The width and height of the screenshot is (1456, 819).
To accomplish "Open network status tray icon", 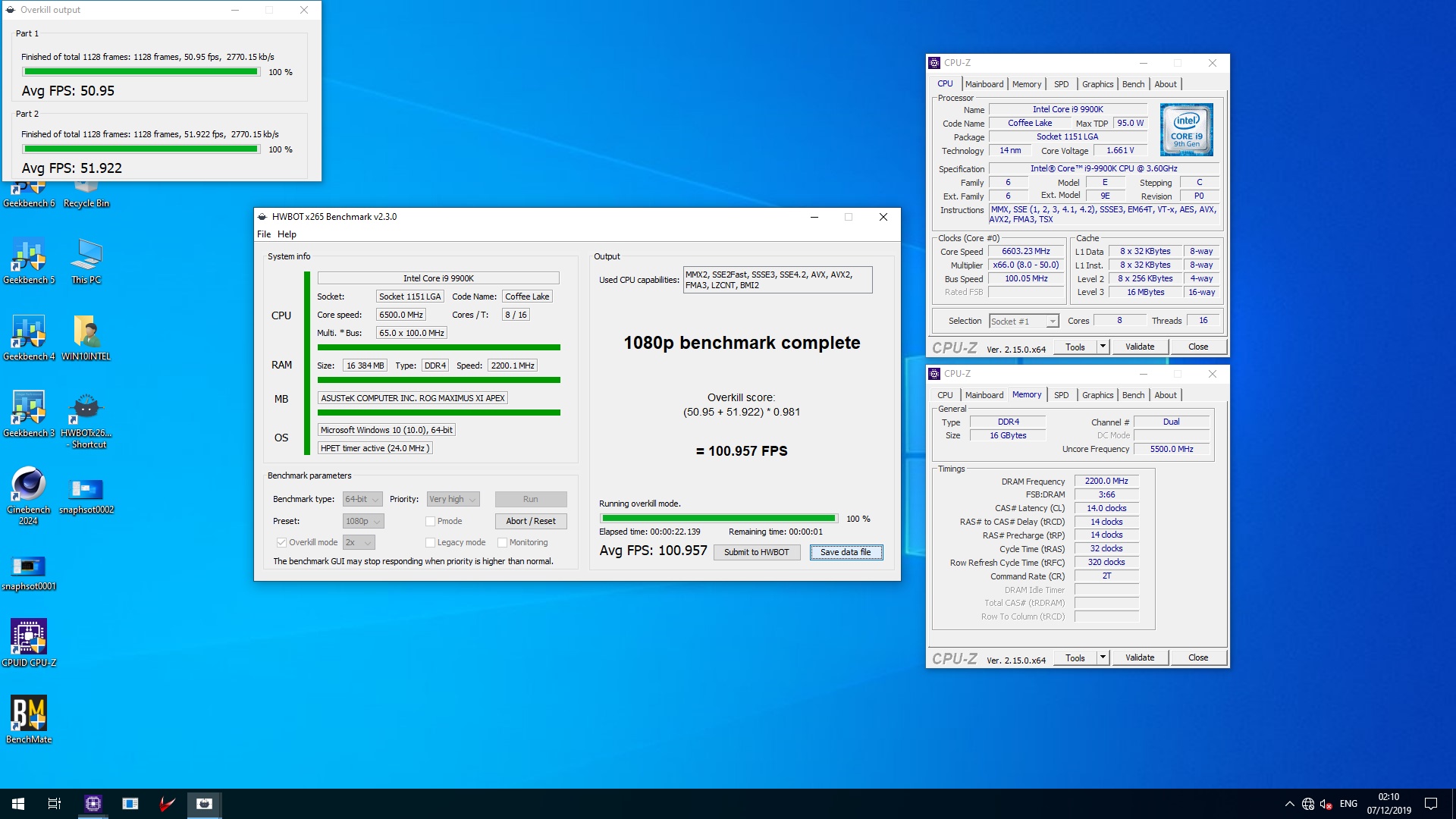I will click(x=1308, y=804).
